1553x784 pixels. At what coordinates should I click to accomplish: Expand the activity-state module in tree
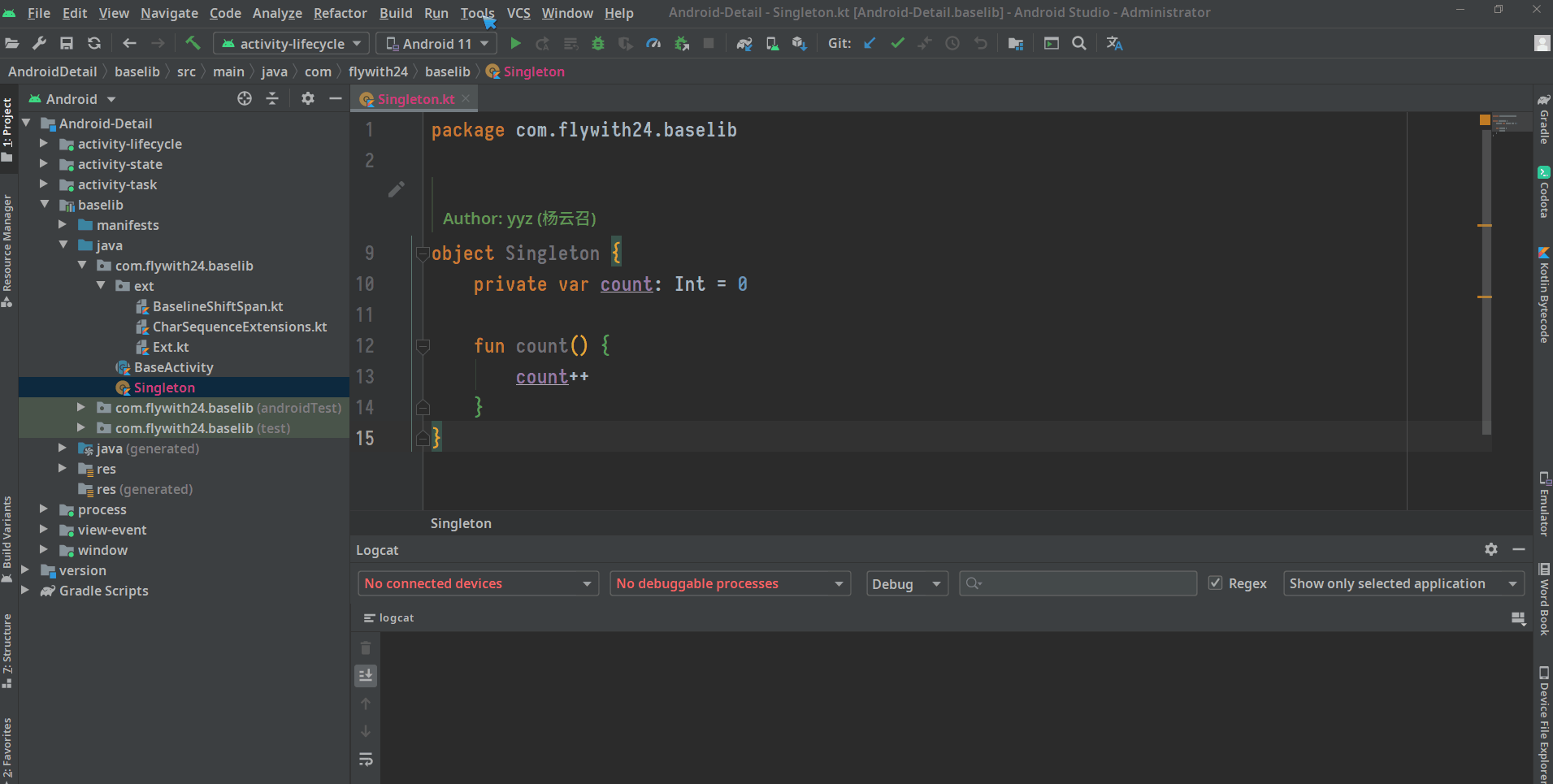(x=44, y=164)
